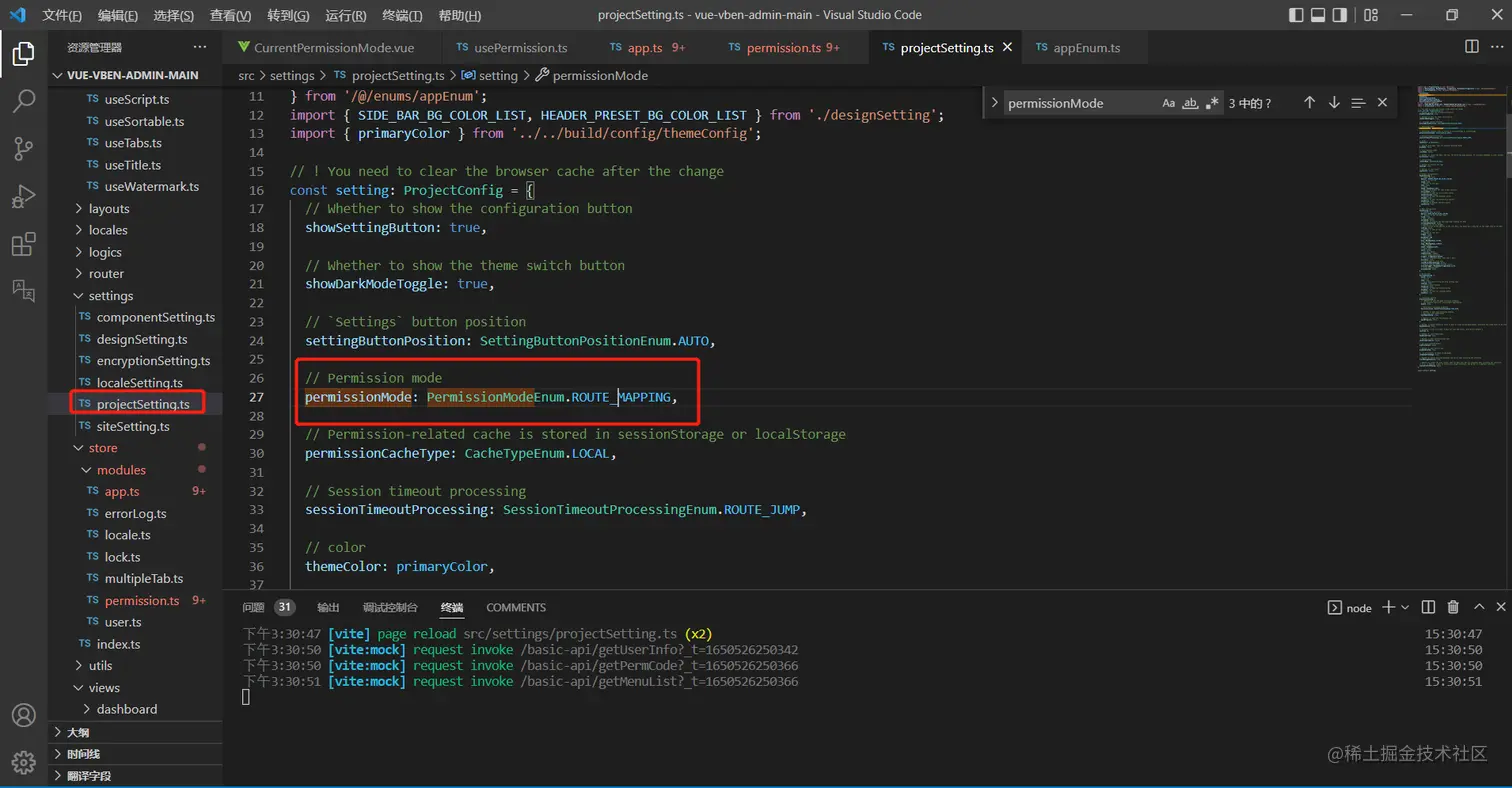This screenshot has height=788, width=1512.
Task: Open editor More Actions ellipsis
Action: [1495, 47]
